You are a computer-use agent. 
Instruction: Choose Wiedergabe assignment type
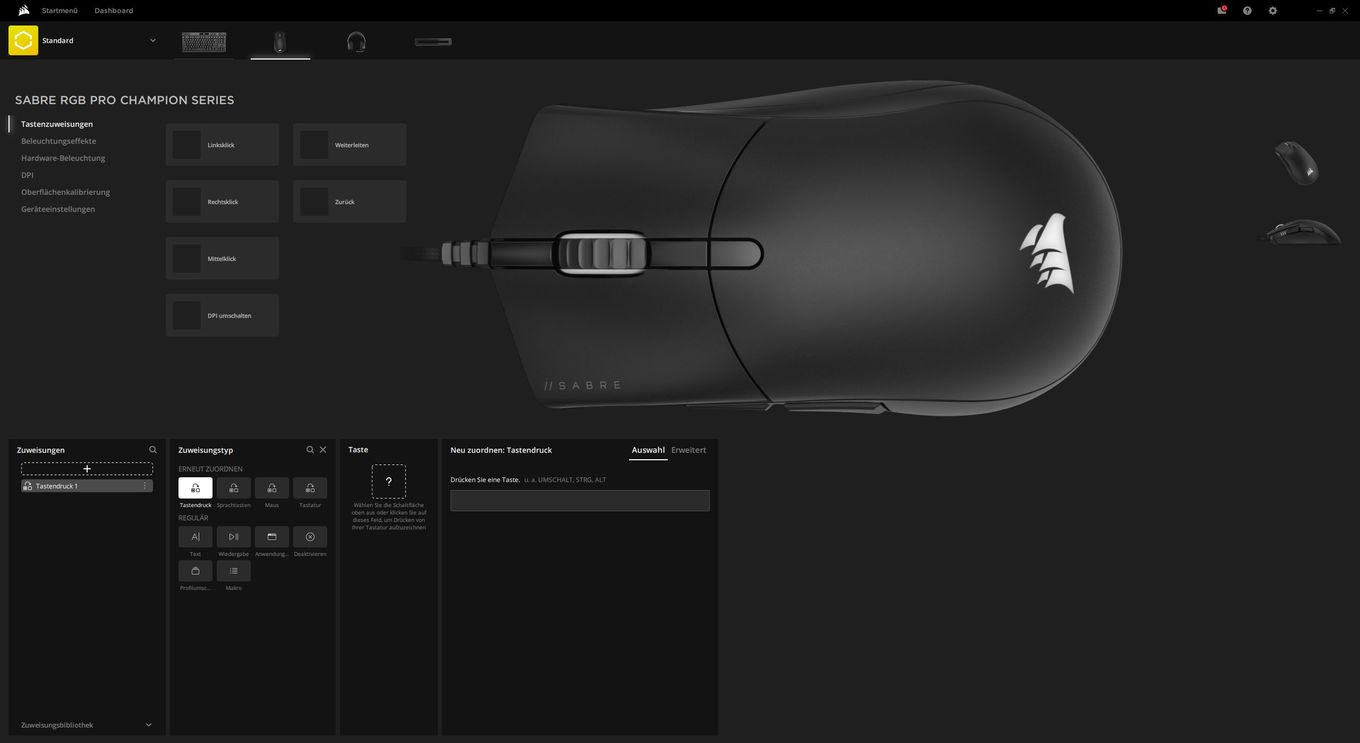234,537
